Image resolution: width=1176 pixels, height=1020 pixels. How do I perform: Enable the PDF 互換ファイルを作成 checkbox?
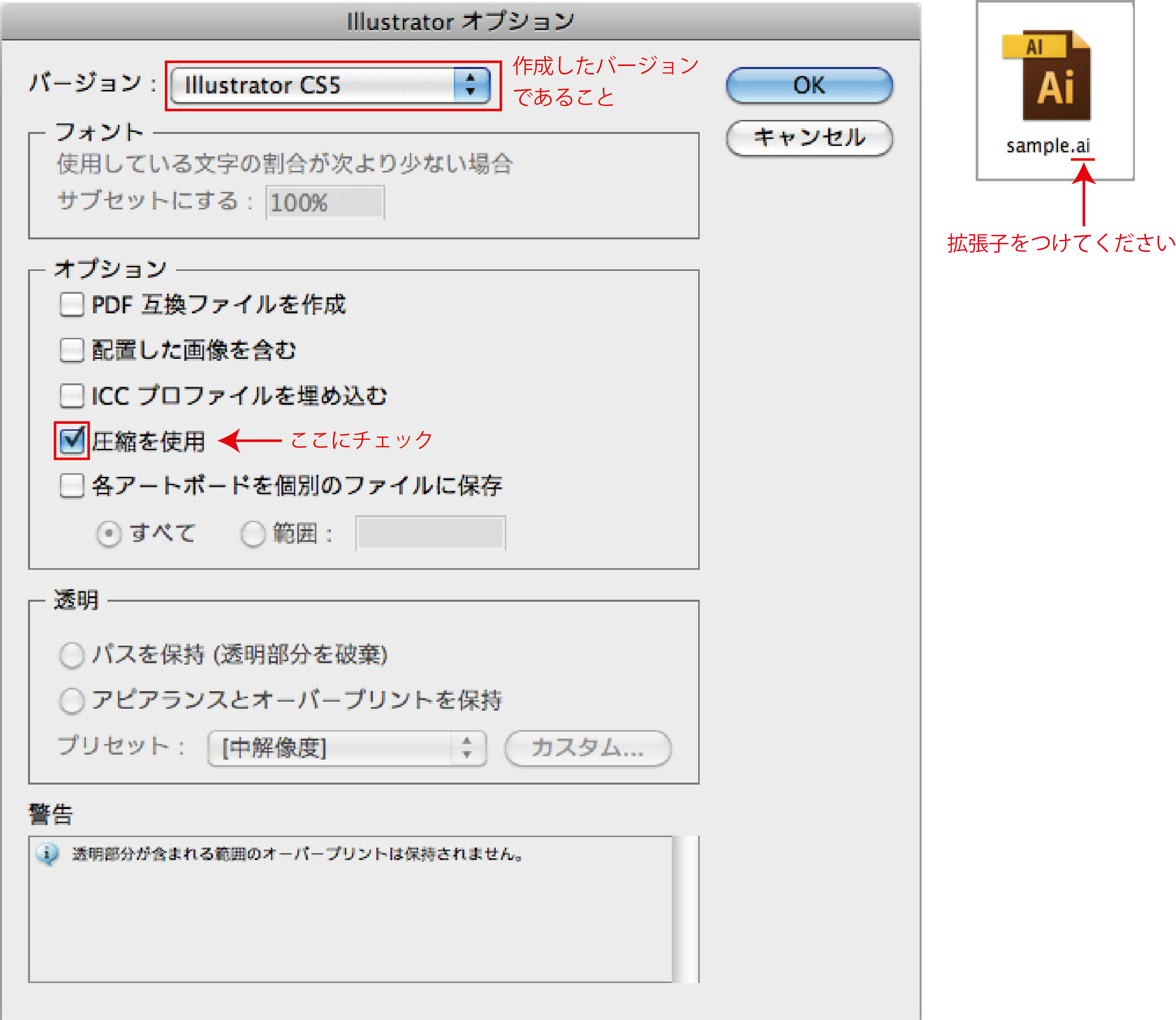pyautogui.click(x=72, y=304)
